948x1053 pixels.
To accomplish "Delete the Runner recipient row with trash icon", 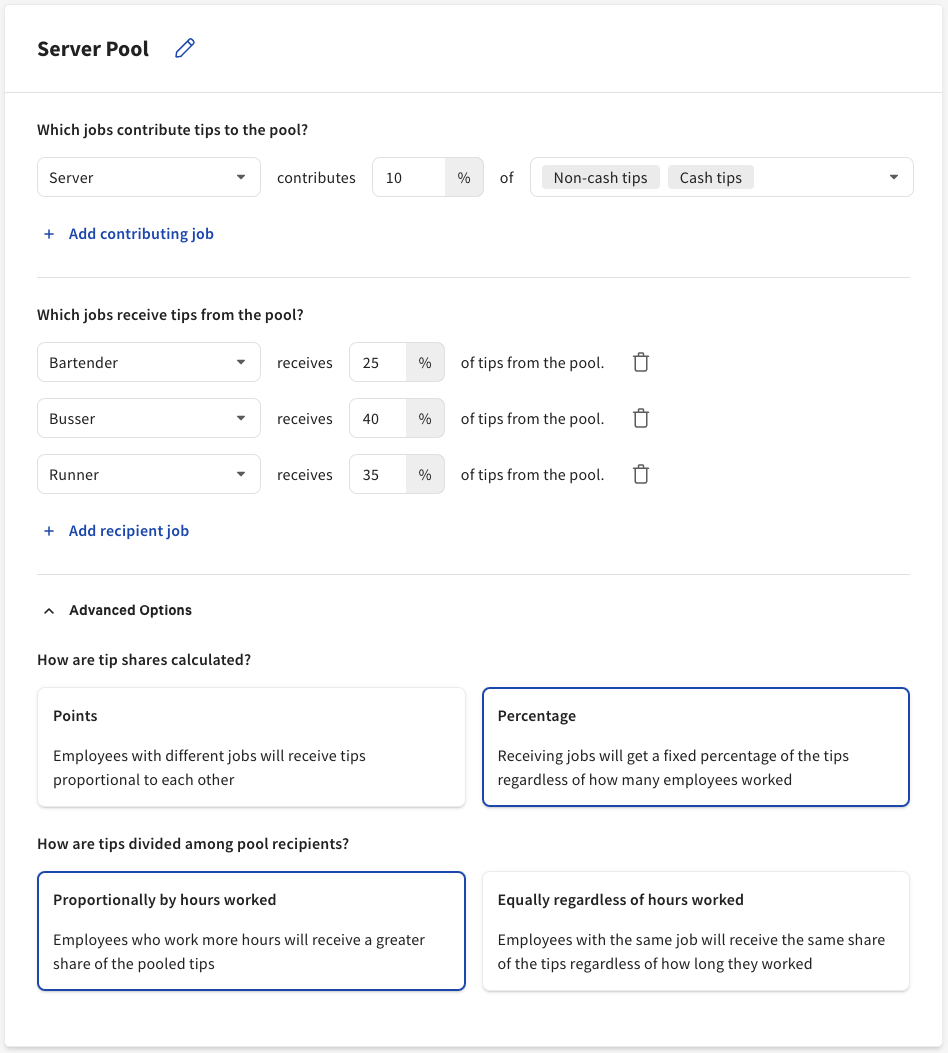I will point(640,474).
